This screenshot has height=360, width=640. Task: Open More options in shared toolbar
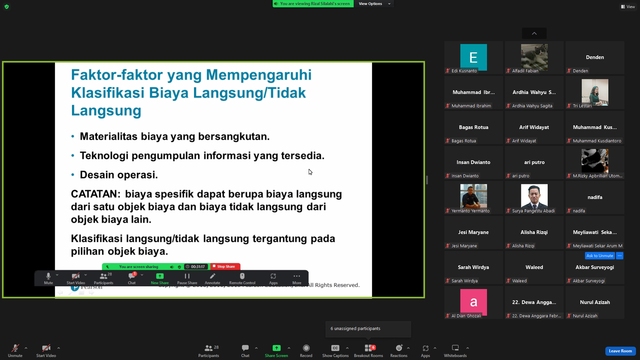click(x=297, y=278)
